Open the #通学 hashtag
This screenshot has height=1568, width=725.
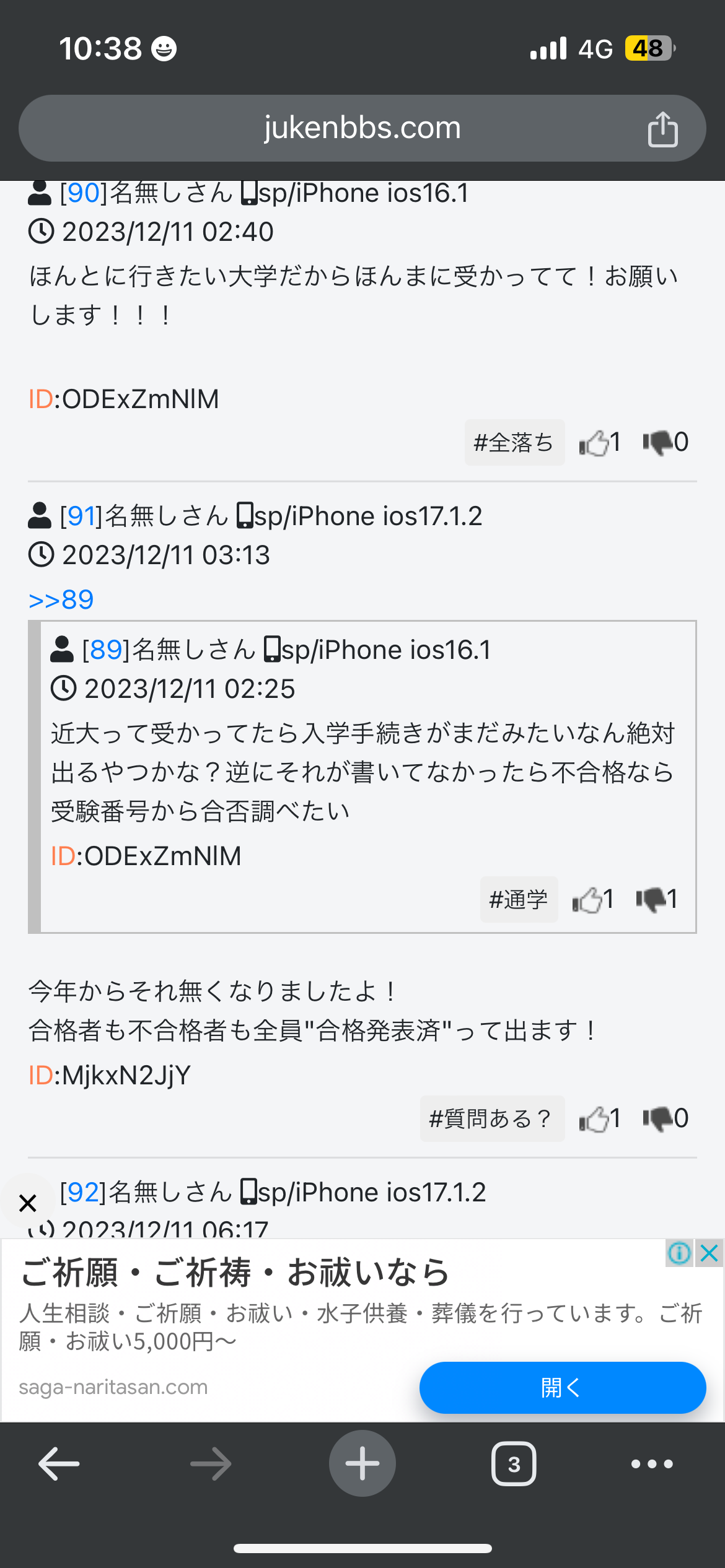519,900
